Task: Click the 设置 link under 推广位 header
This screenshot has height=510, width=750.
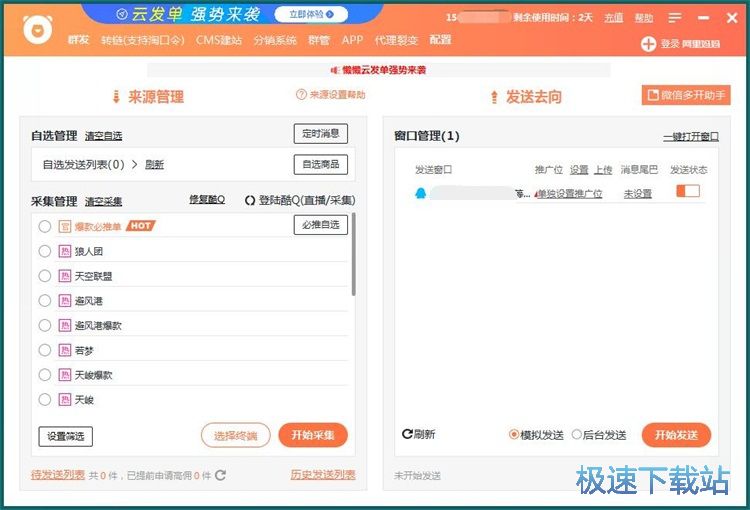Action: coord(579,170)
